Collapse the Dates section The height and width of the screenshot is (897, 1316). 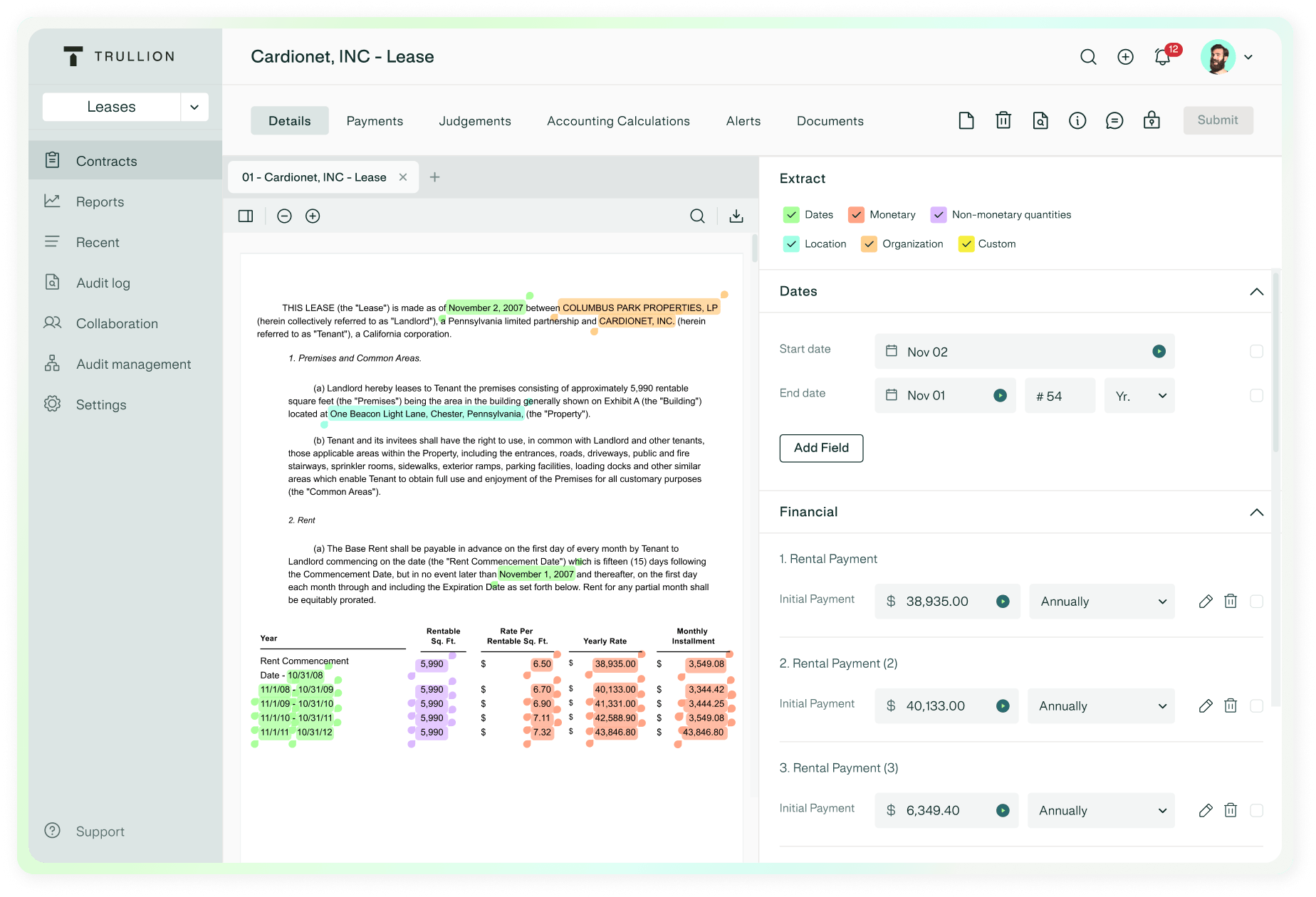pos(1256,292)
